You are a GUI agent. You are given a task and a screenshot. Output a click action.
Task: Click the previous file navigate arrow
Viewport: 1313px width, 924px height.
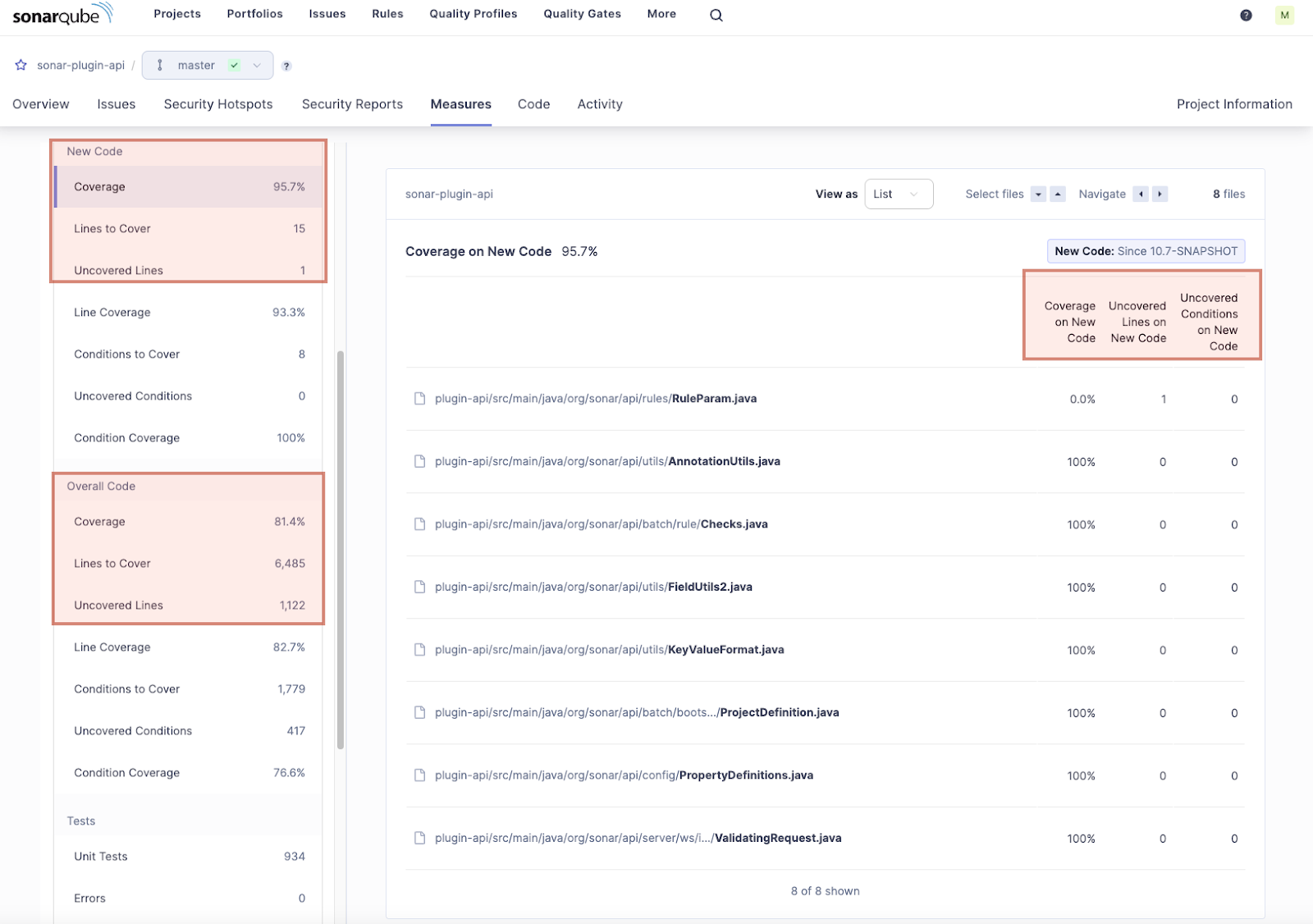(x=1141, y=194)
